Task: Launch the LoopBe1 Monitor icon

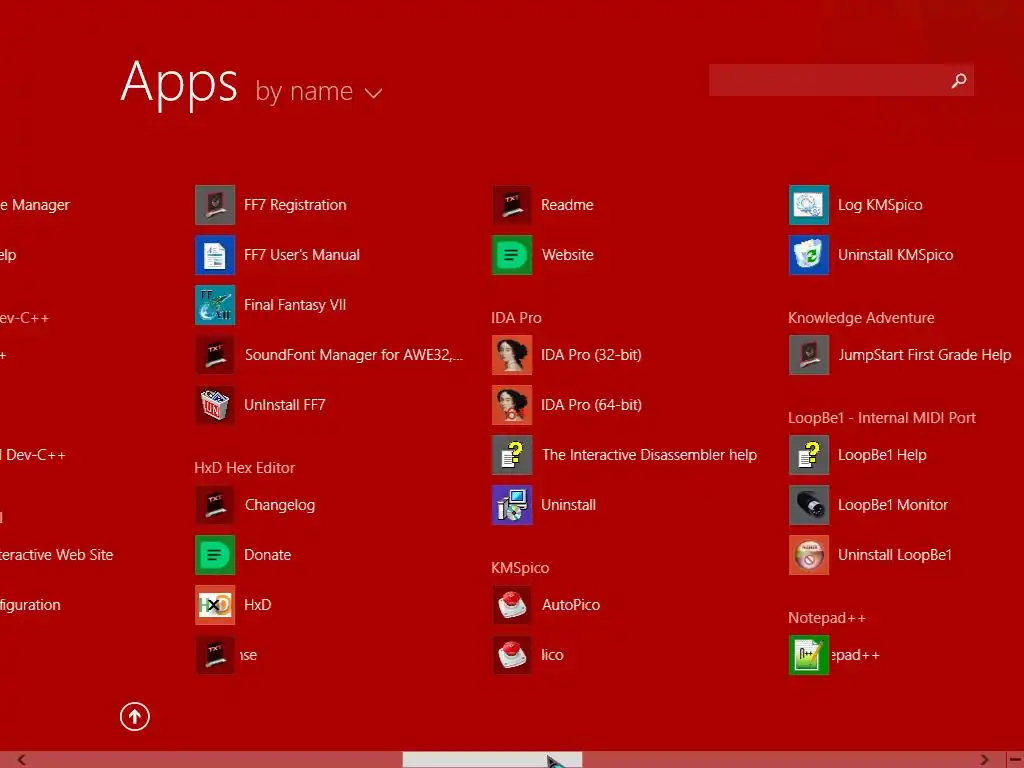Action: pos(809,505)
